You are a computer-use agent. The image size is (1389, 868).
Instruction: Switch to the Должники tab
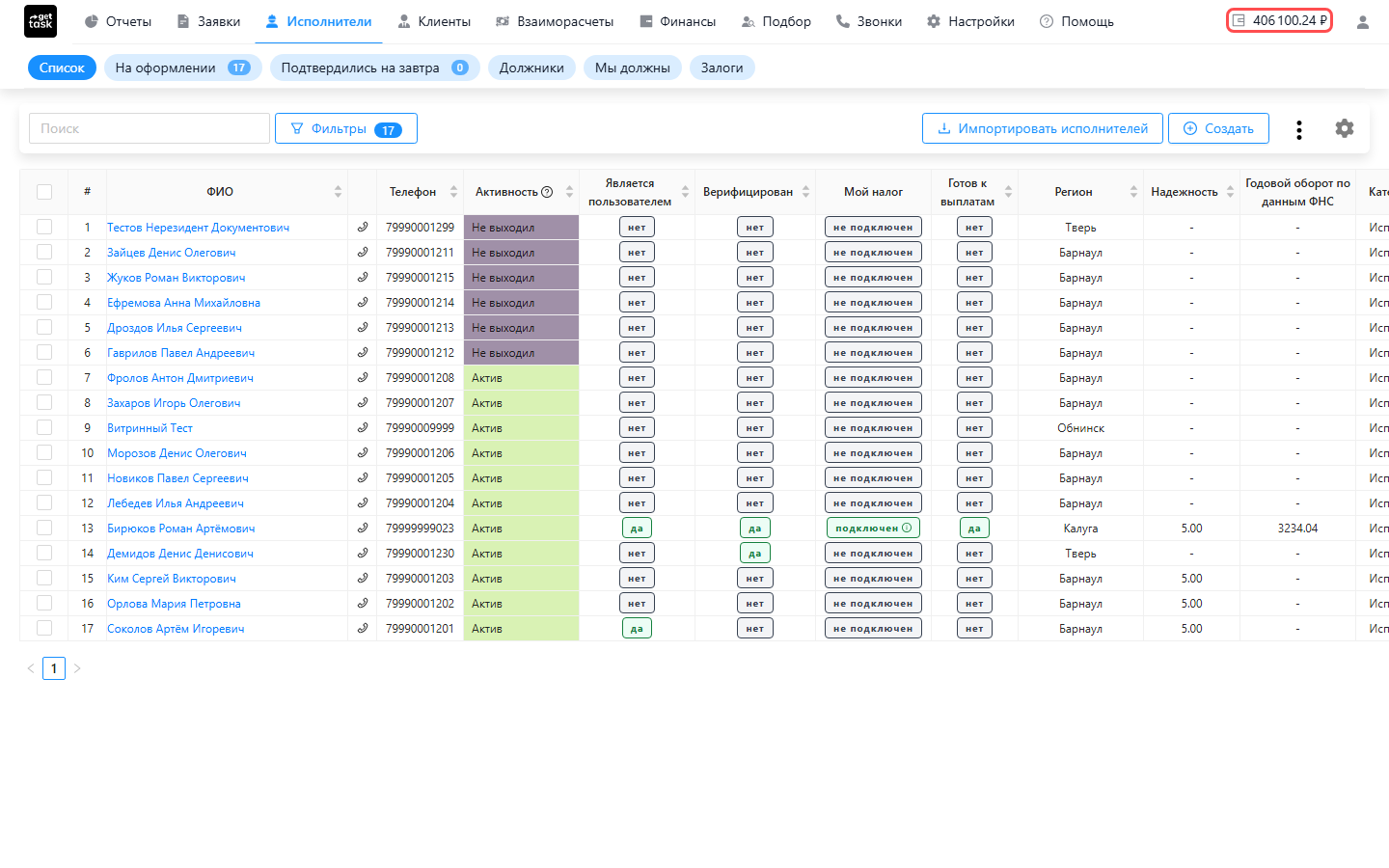531,68
